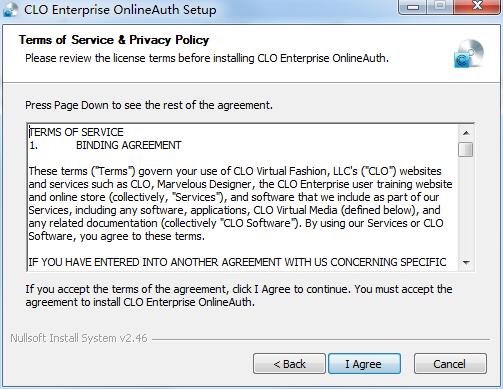The image size is (503, 389).
Task: Click the greyed-out maximize button
Action: coord(440,7)
